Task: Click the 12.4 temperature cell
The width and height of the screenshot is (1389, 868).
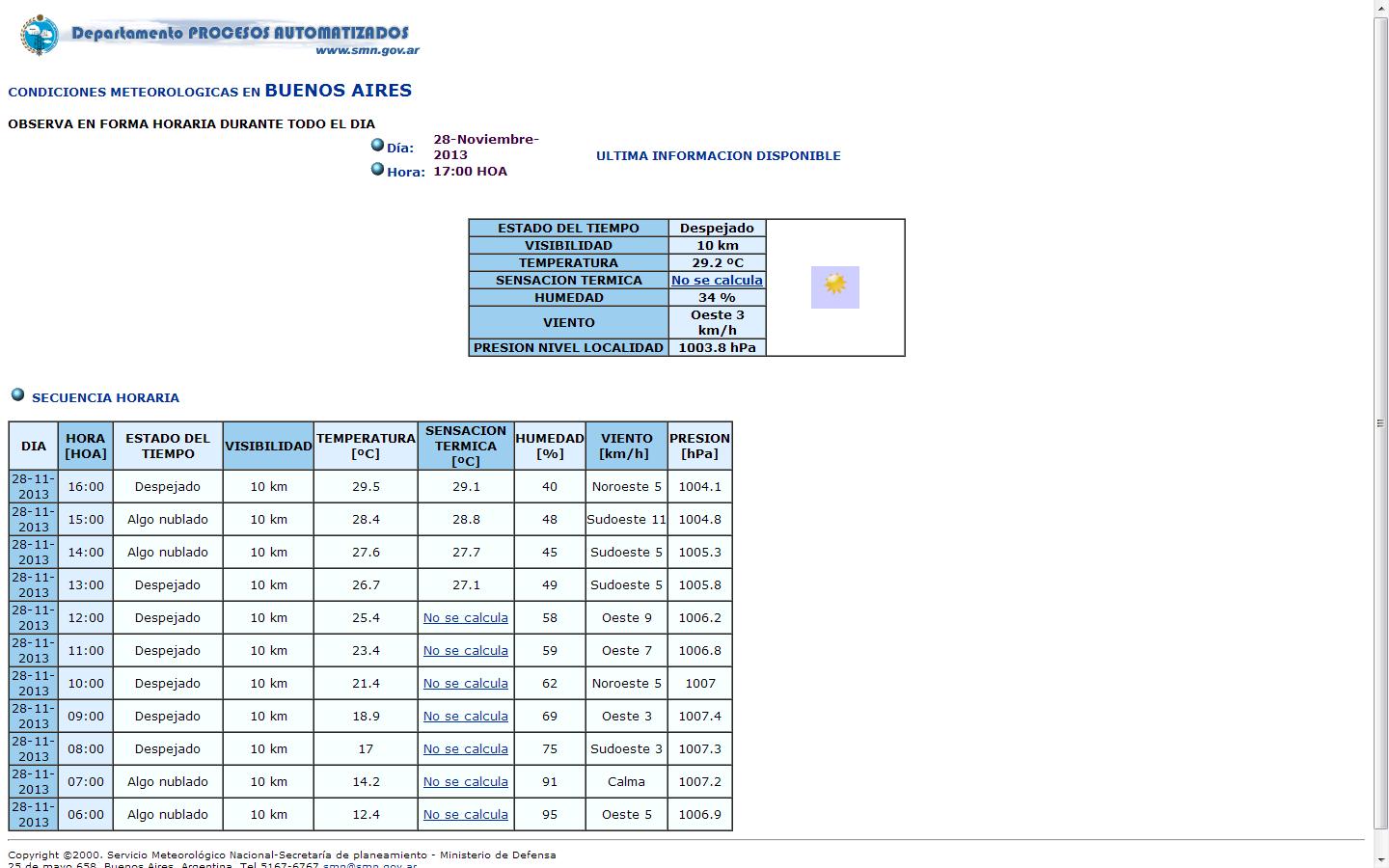Action: click(366, 814)
